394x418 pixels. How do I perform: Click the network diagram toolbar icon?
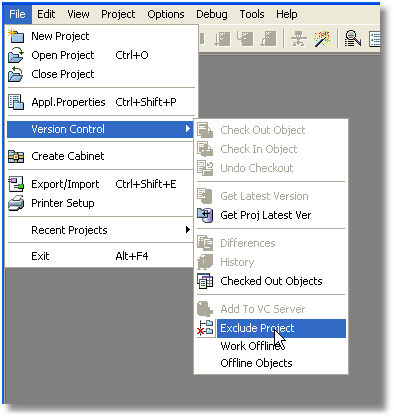298,39
